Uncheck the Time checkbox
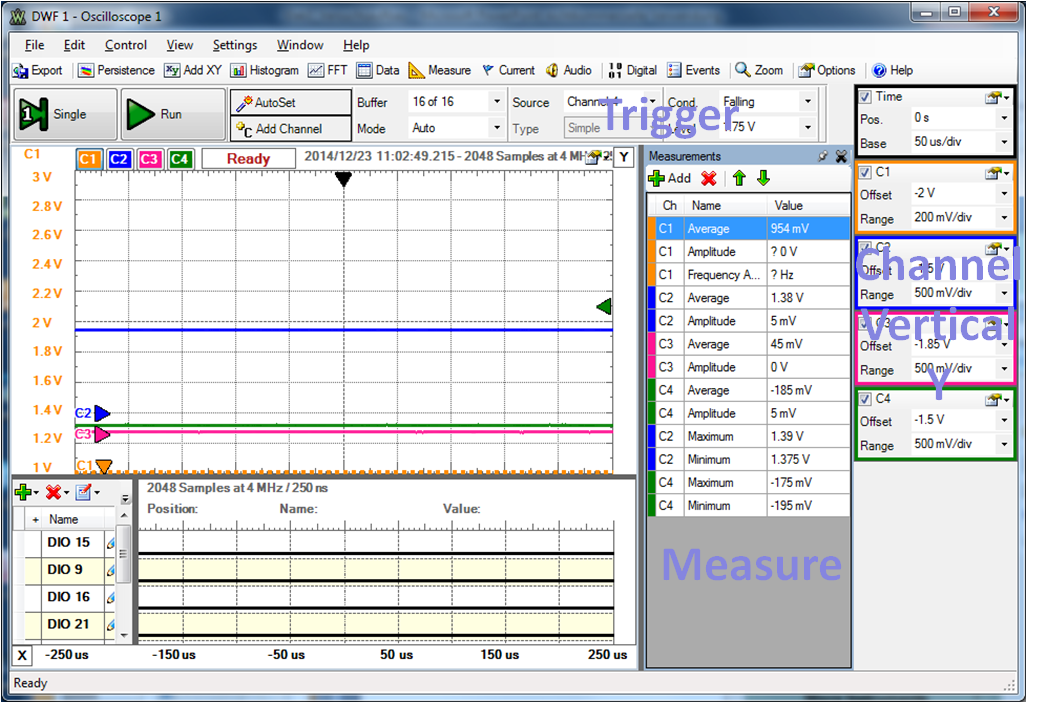This screenshot has height=703, width=1054. click(x=866, y=96)
